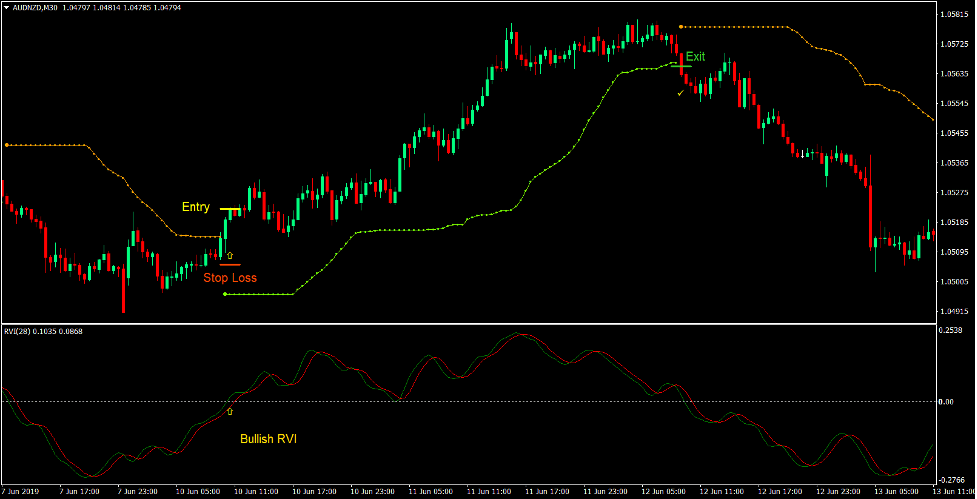This screenshot has width=977, height=499.
Task: Click the 7 Jun 17:00 time label
Action: [79, 492]
